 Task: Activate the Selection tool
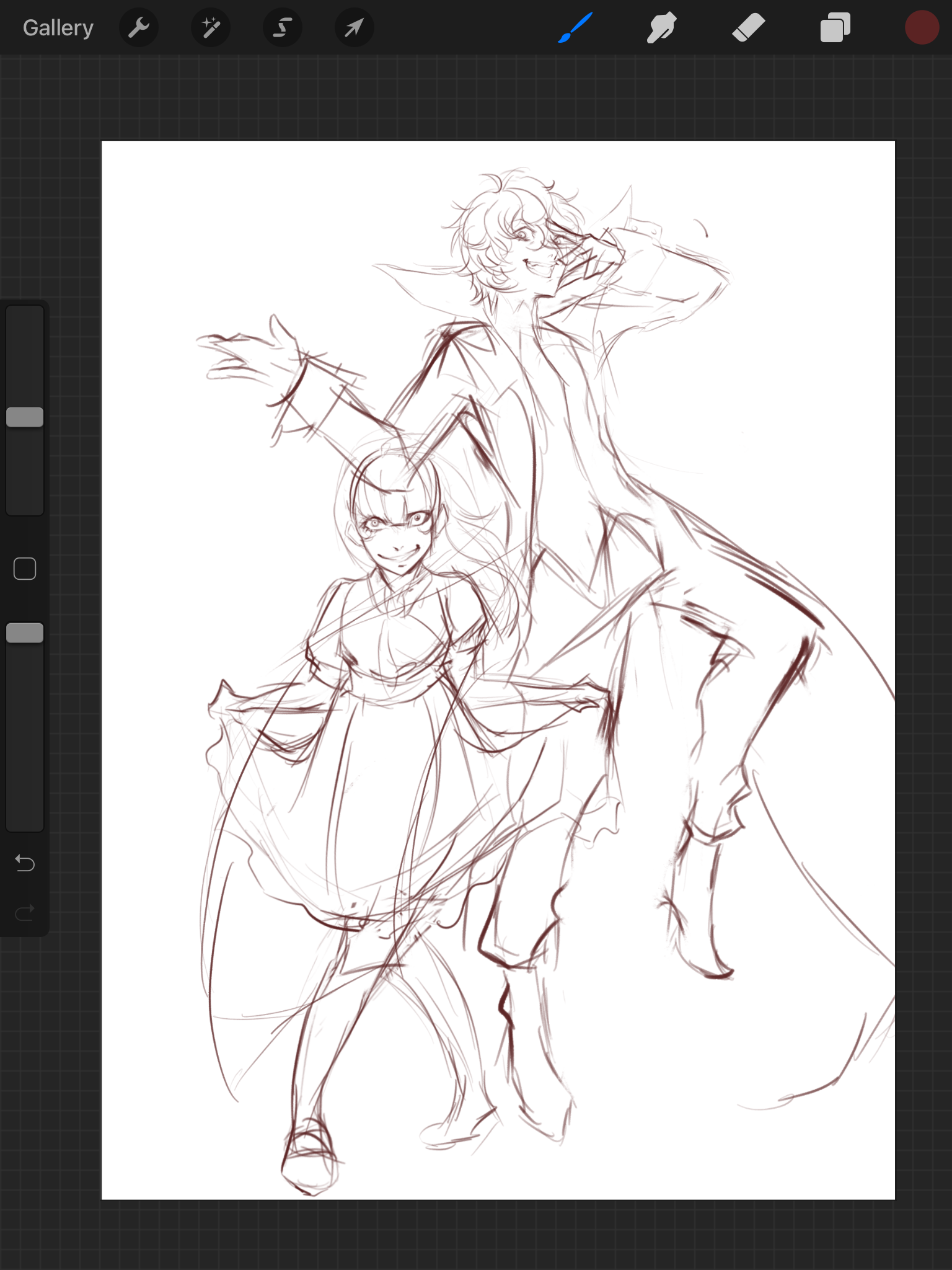[283, 27]
